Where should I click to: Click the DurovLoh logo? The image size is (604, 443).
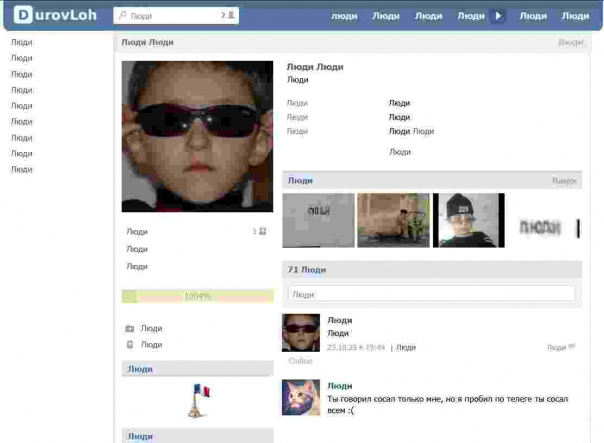coord(55,15)
